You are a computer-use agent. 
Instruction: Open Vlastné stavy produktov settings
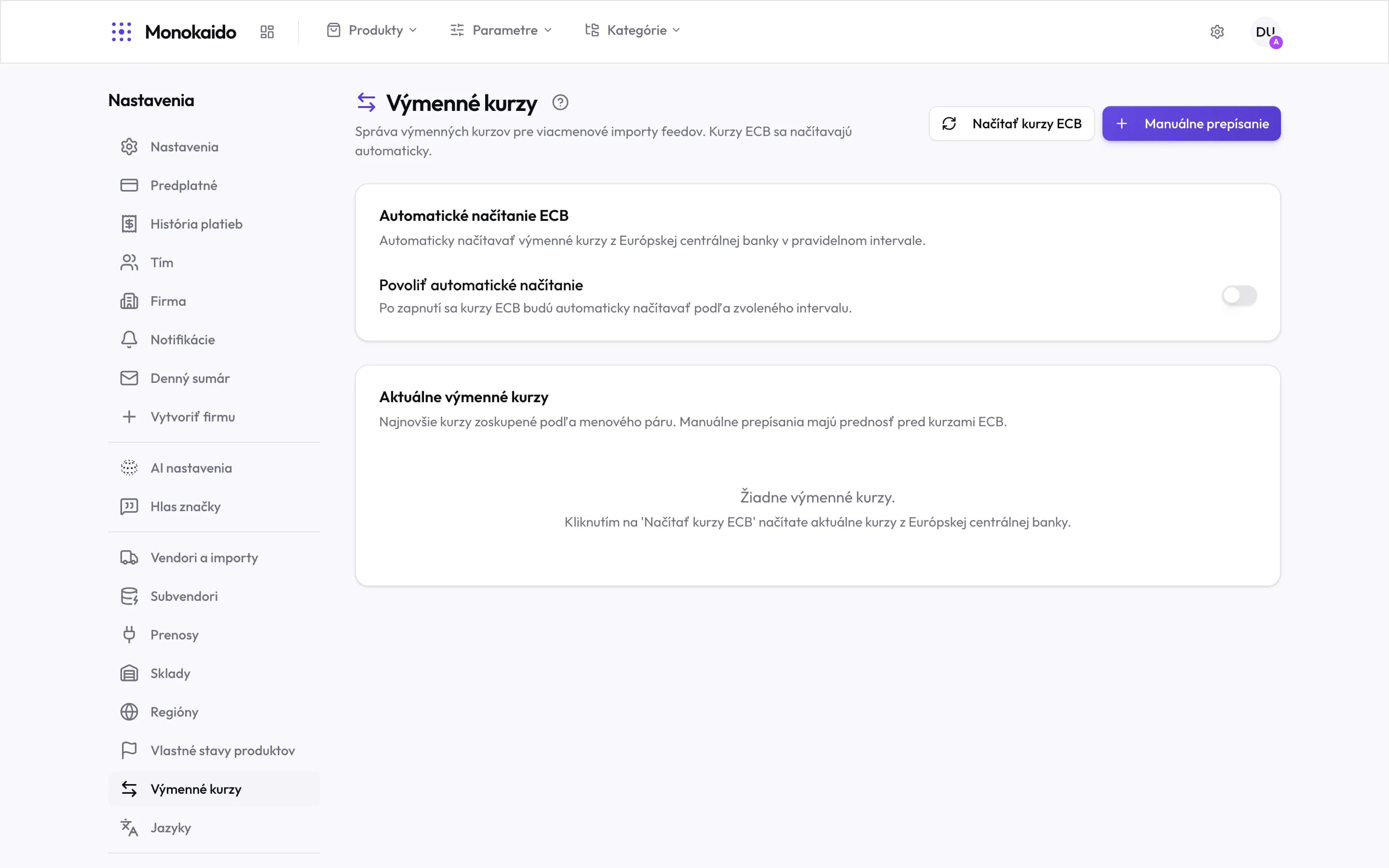[x=214, y=750]
